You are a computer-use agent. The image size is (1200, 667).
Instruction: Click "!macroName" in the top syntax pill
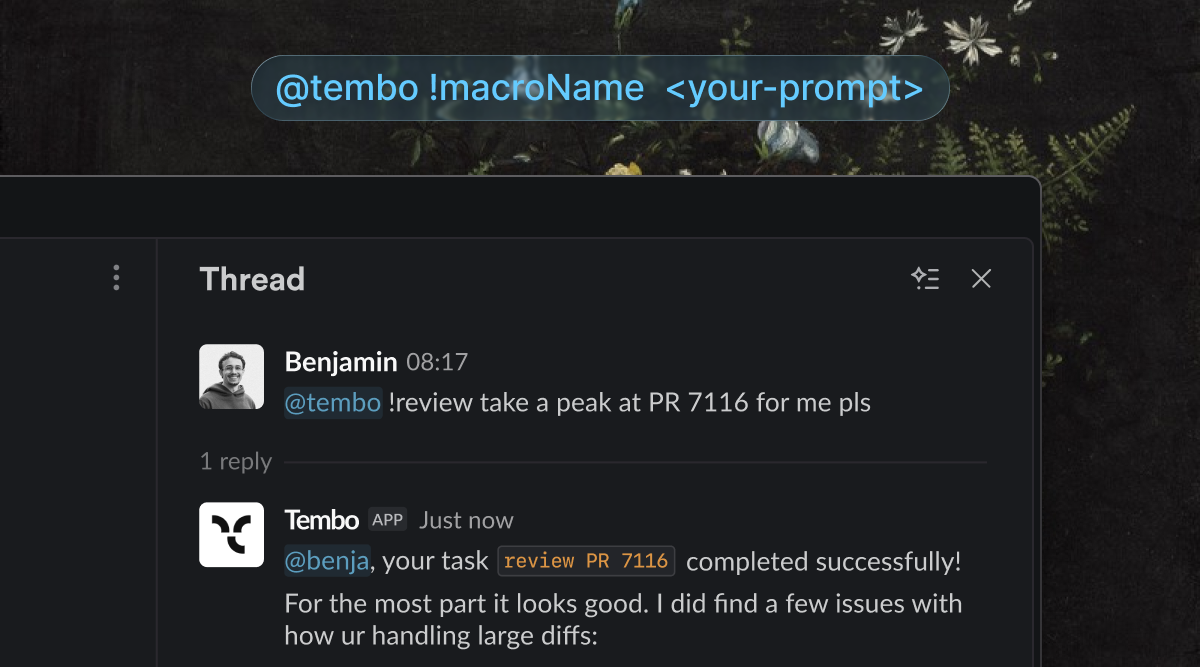pos(536,89)
